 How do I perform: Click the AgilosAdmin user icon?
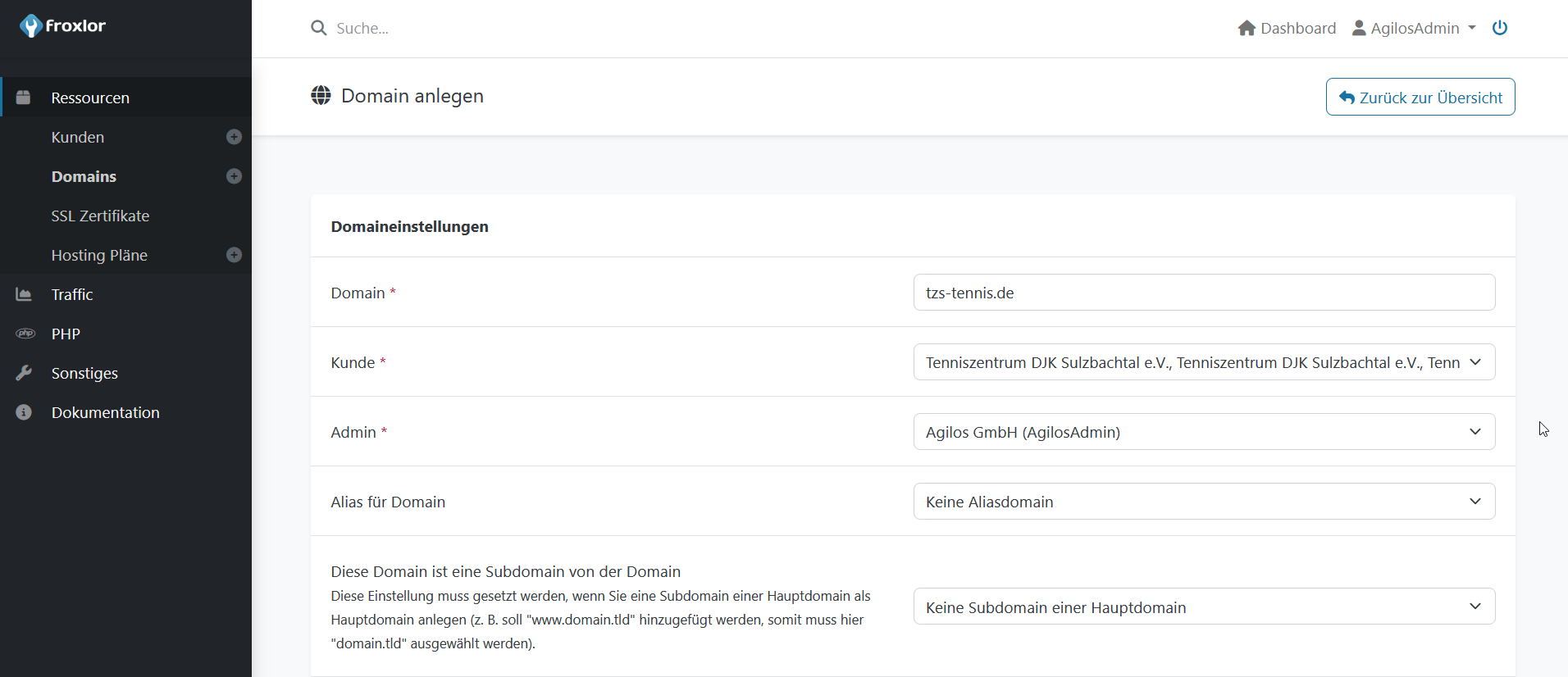(1359, 28)
